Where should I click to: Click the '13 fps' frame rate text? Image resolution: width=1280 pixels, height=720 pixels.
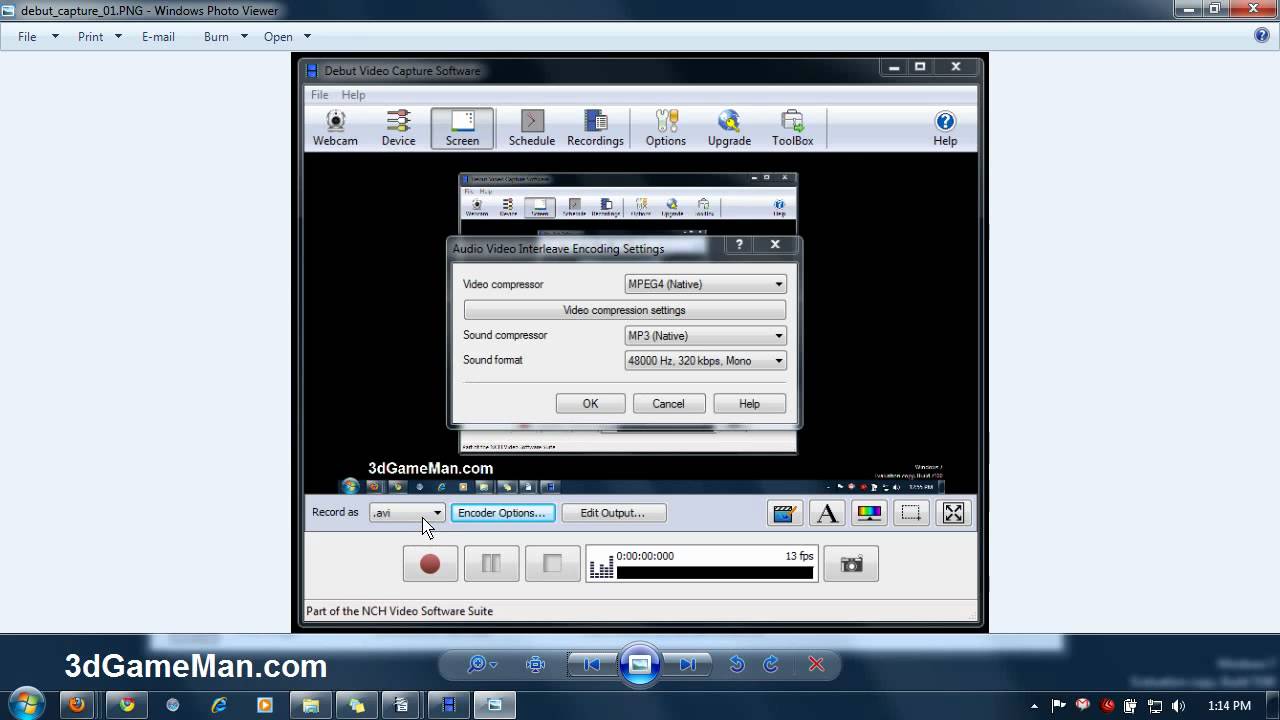click(x=799, y=556)
